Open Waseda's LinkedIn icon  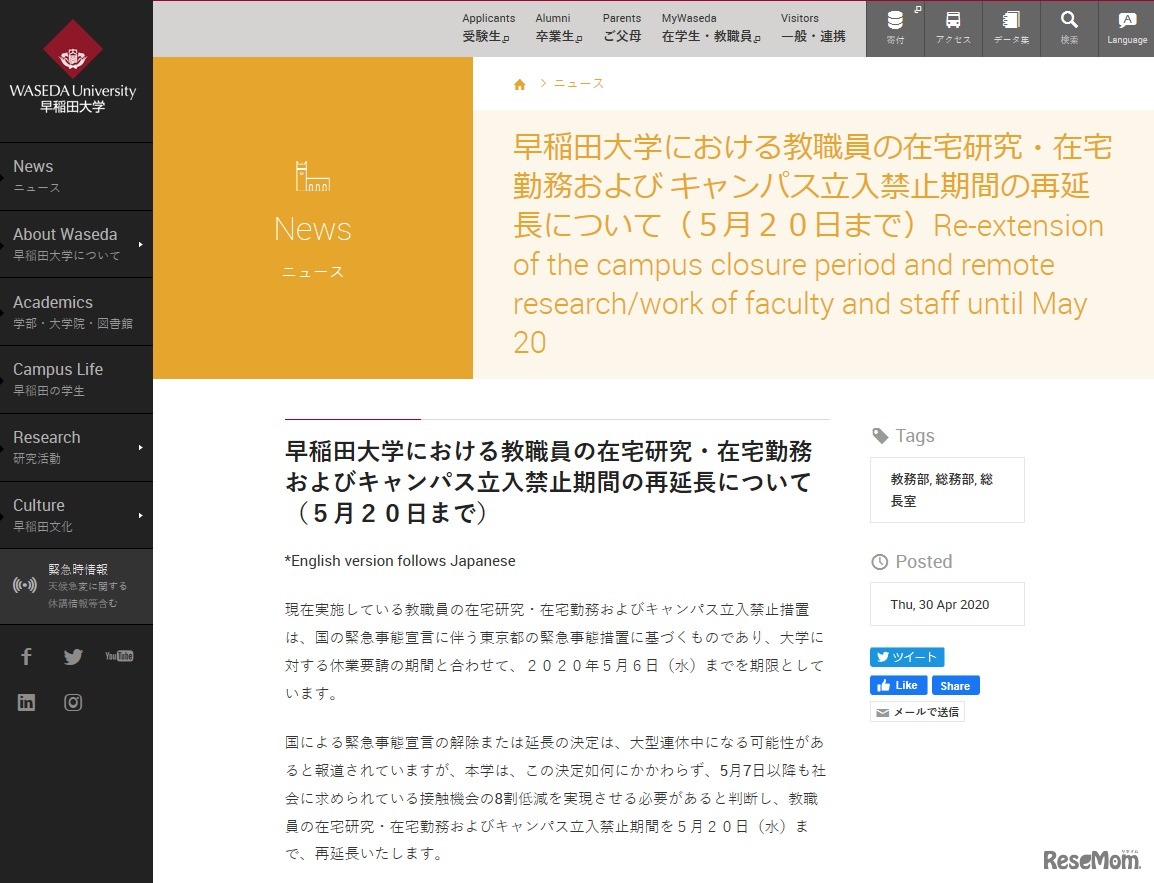pyautogui.click(x=27, y=703)
